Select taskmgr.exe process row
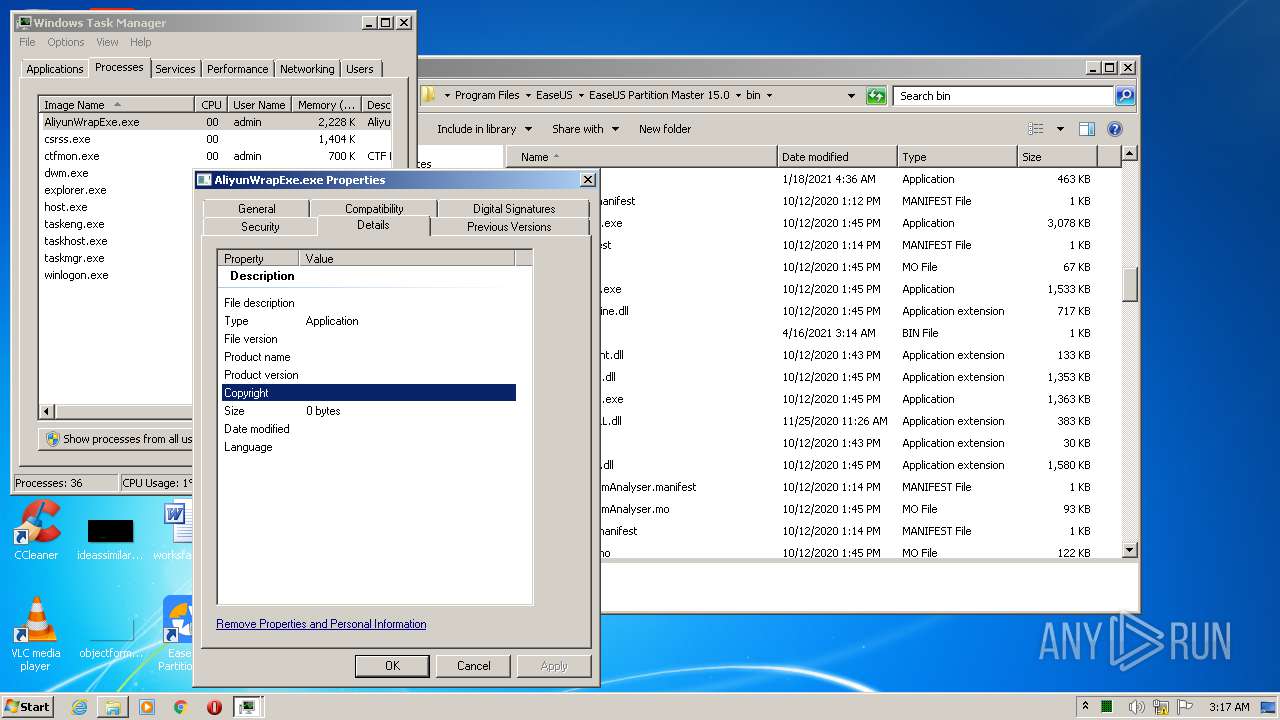Viewport: 1280px width, 720px height. [116, 258]
